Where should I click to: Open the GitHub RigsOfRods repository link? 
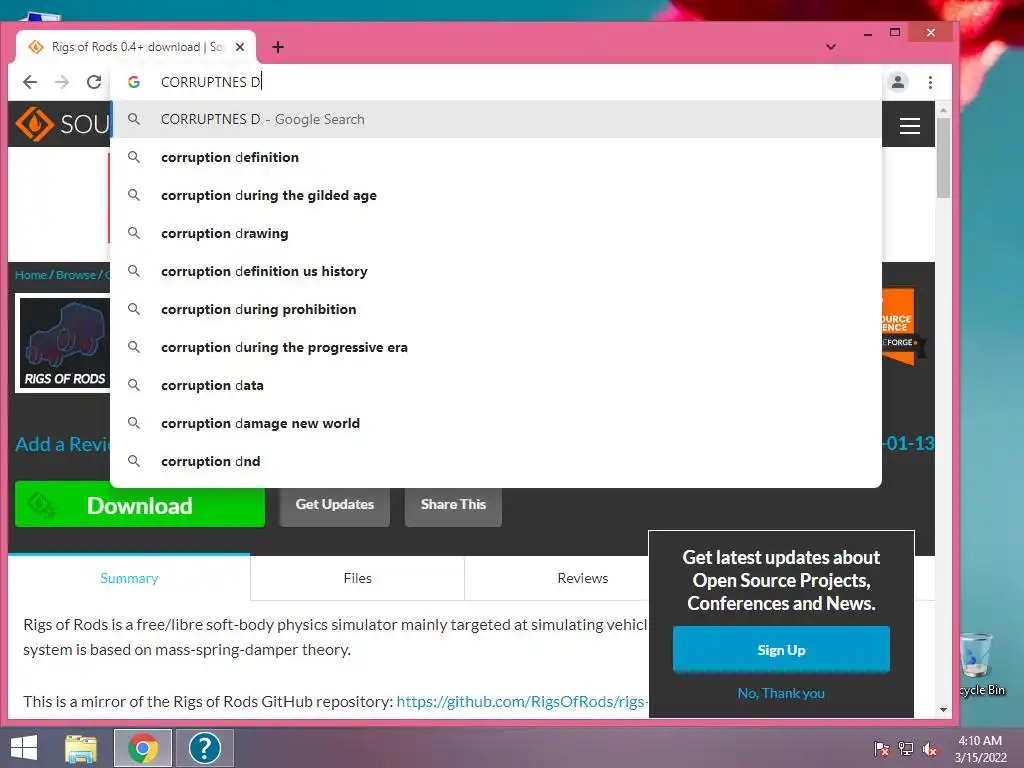tap(522, 701)
